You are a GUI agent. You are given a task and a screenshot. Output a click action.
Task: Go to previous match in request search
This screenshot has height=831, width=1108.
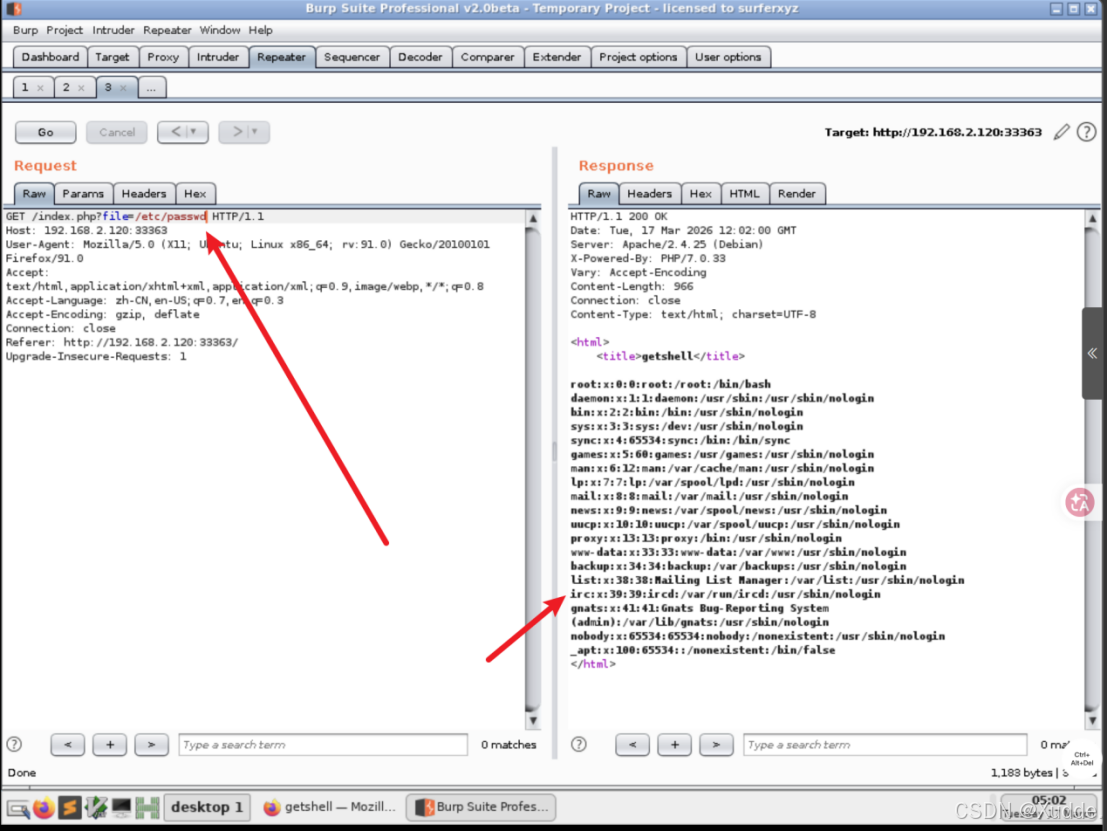click(x=68, y=744)
